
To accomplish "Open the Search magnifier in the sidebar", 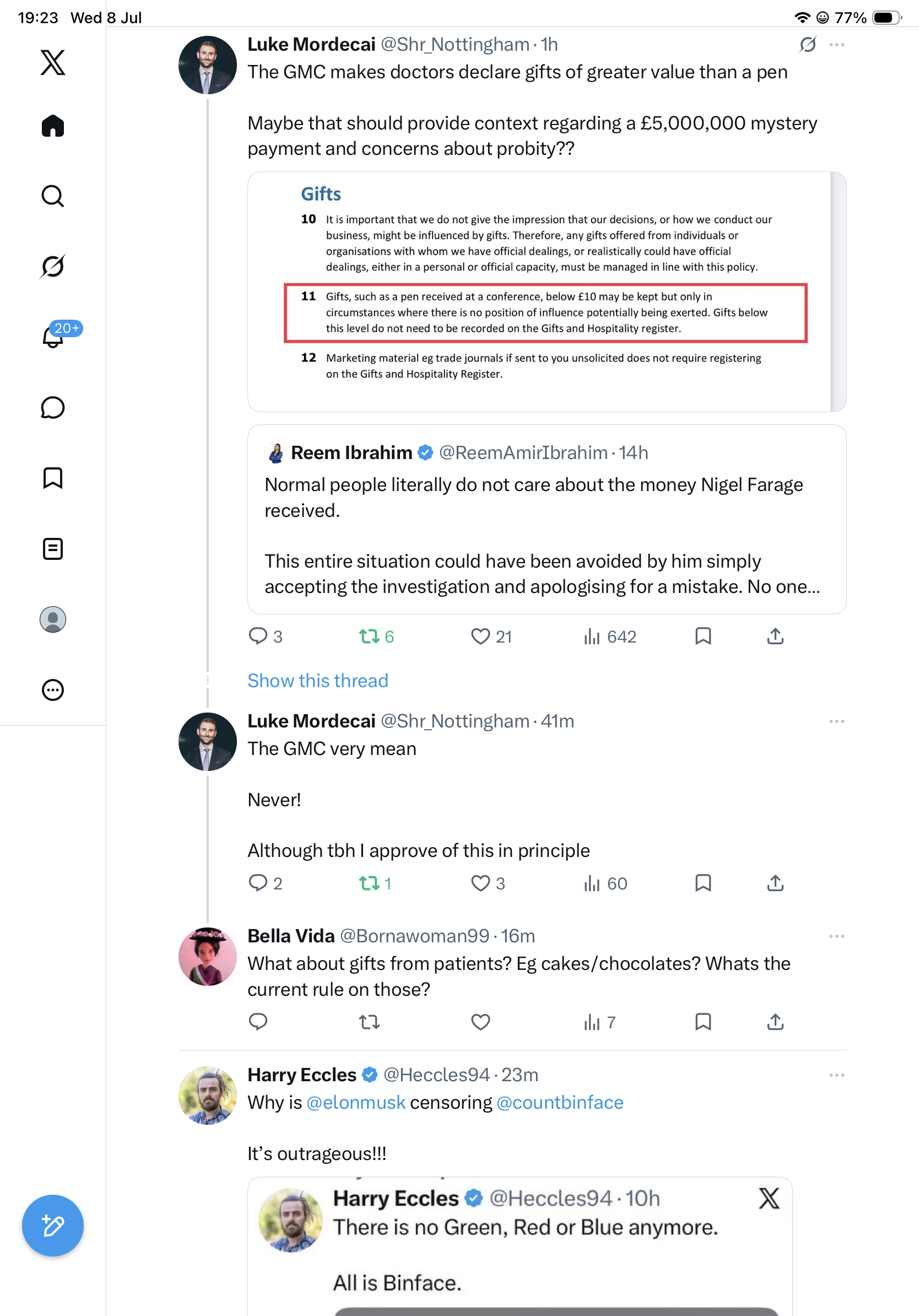I will tap(53, 196).
